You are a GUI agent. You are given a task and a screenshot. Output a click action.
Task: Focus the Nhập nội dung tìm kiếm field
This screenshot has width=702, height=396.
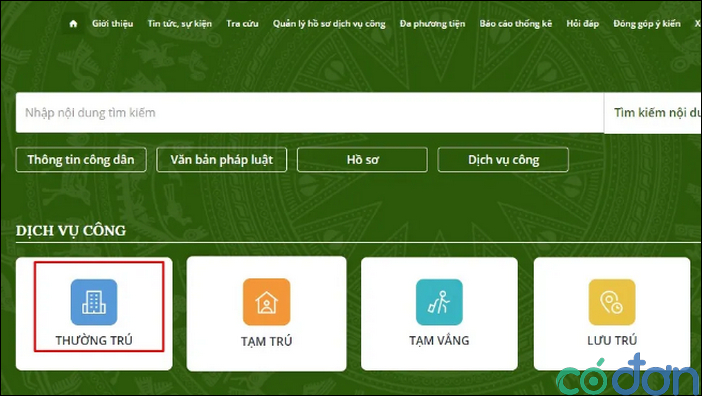pyautogui.click(x=309, y=113)
